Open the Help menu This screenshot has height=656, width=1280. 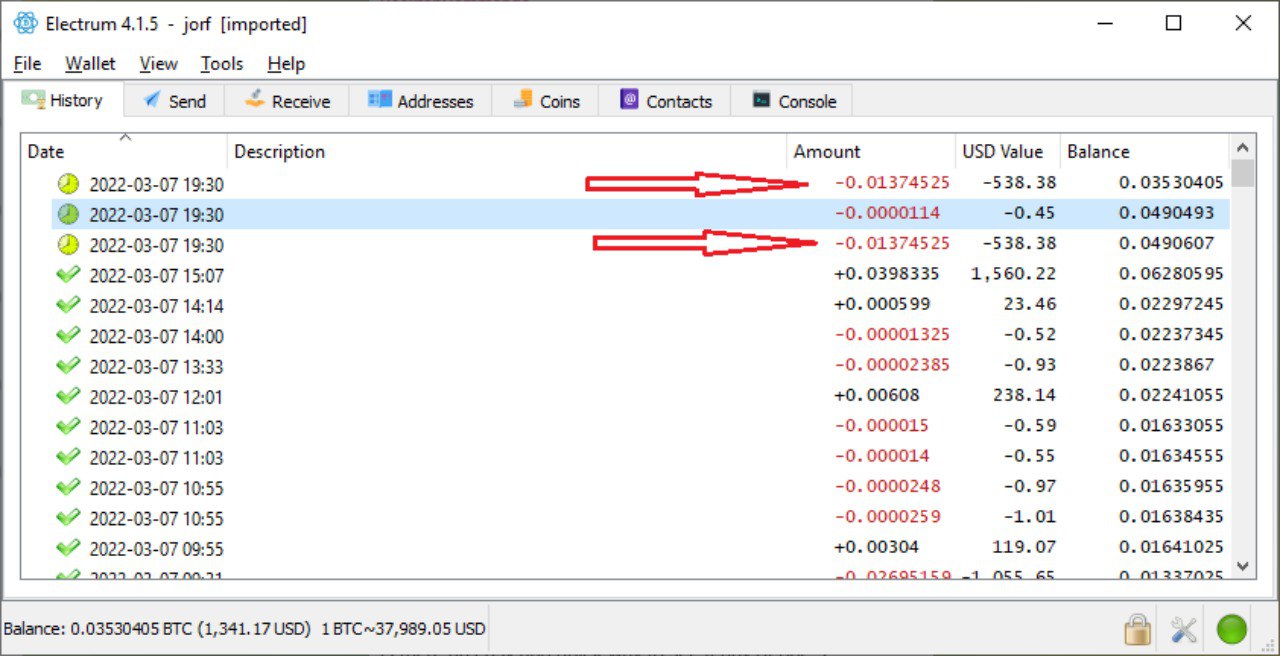pos(286,63)
